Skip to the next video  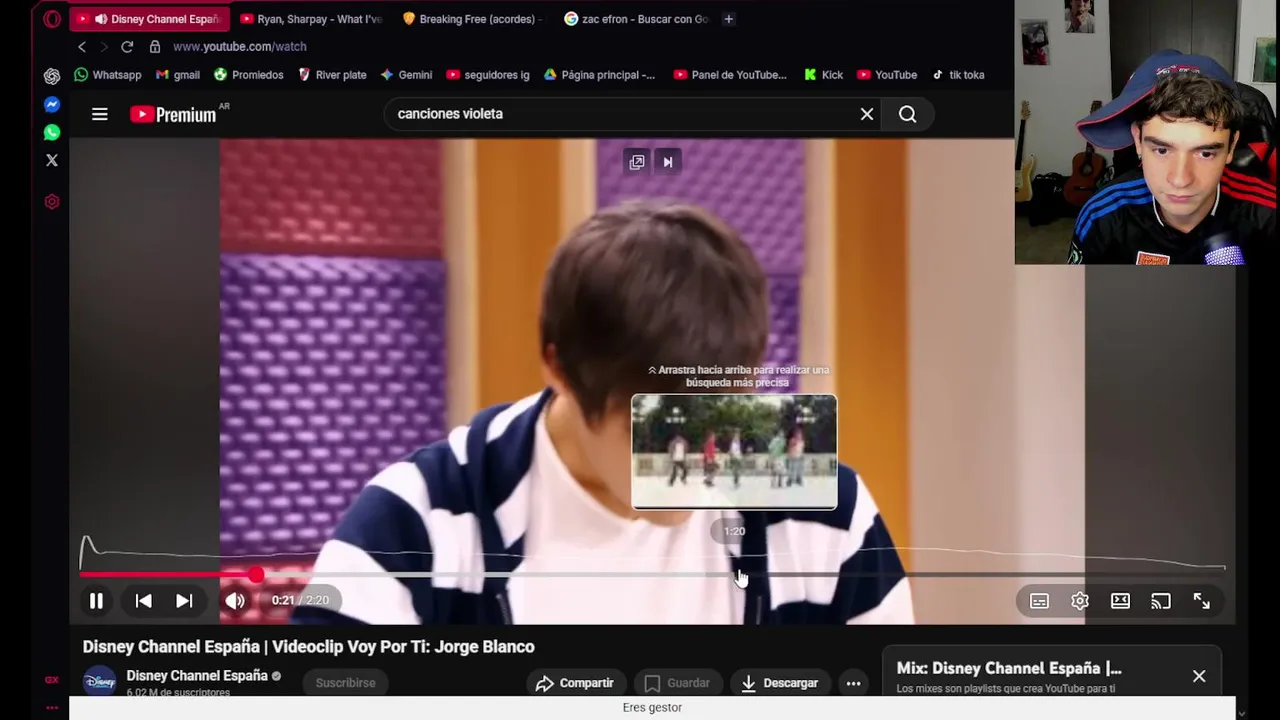pos(184,601)
